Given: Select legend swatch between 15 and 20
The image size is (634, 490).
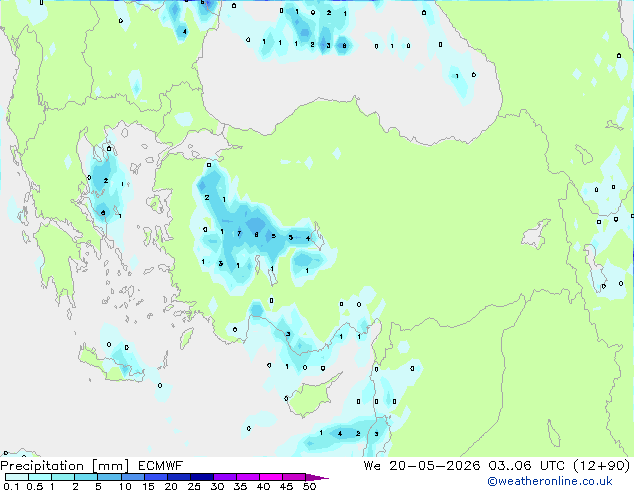Looking at the screenshot, I should click(x=155, y=477).
